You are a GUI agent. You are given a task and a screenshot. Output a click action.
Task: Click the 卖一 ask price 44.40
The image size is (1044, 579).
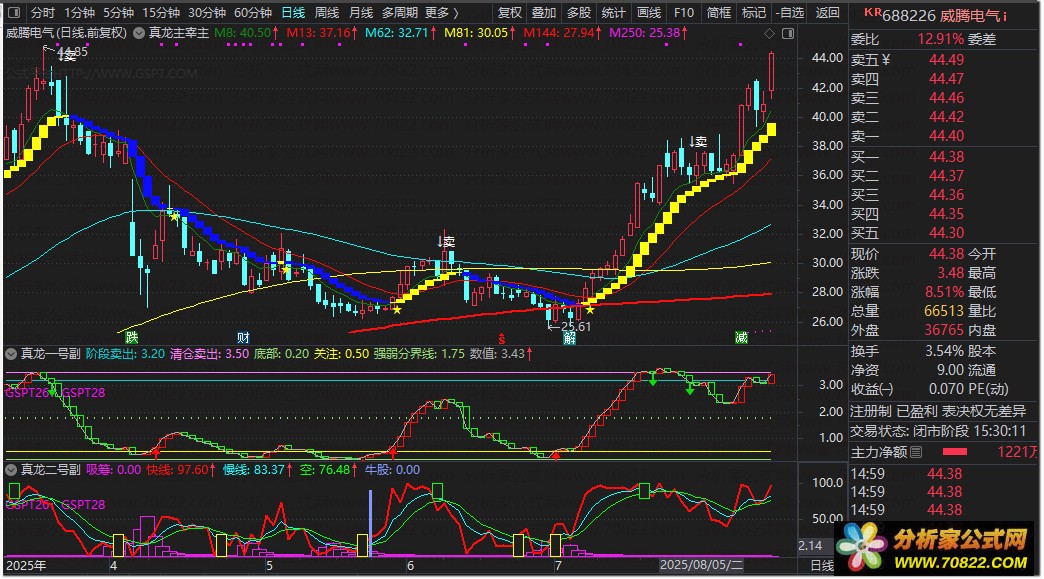[x=946, y=136]
